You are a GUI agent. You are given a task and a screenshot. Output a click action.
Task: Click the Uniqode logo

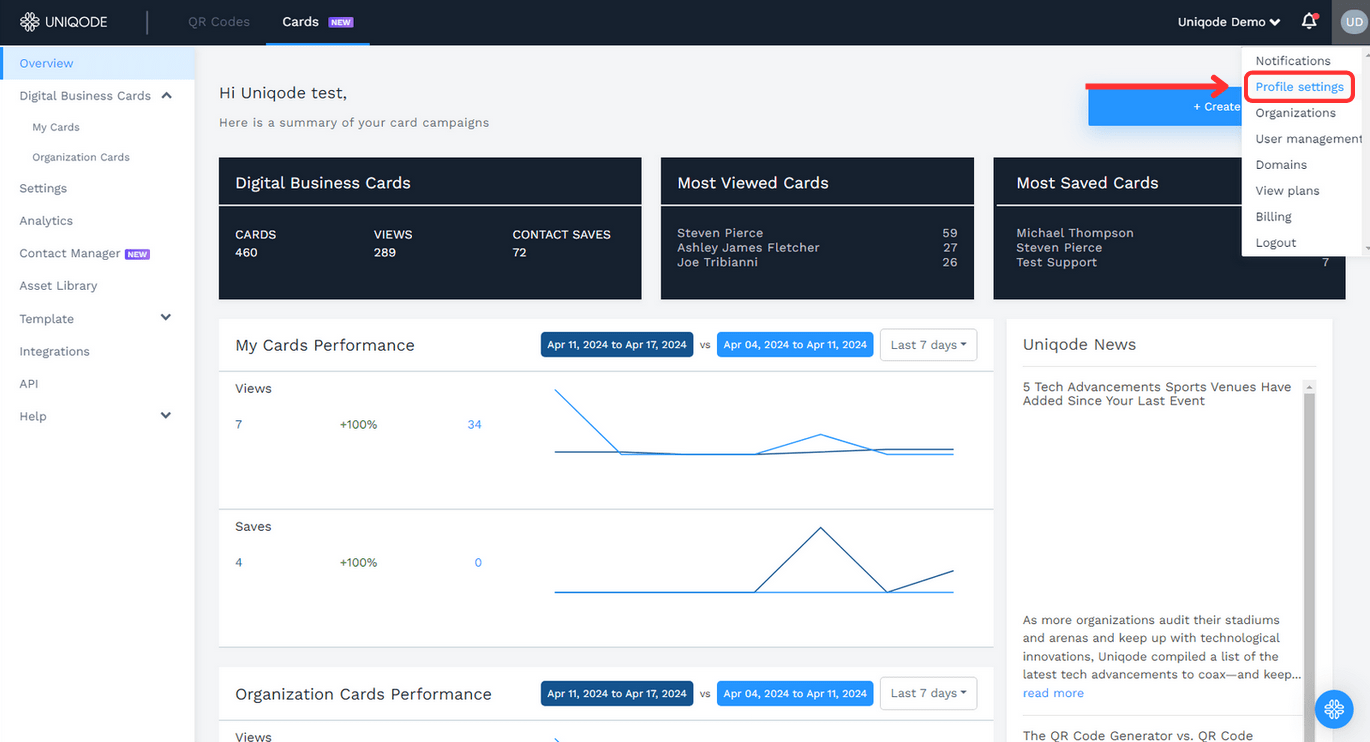64,22
